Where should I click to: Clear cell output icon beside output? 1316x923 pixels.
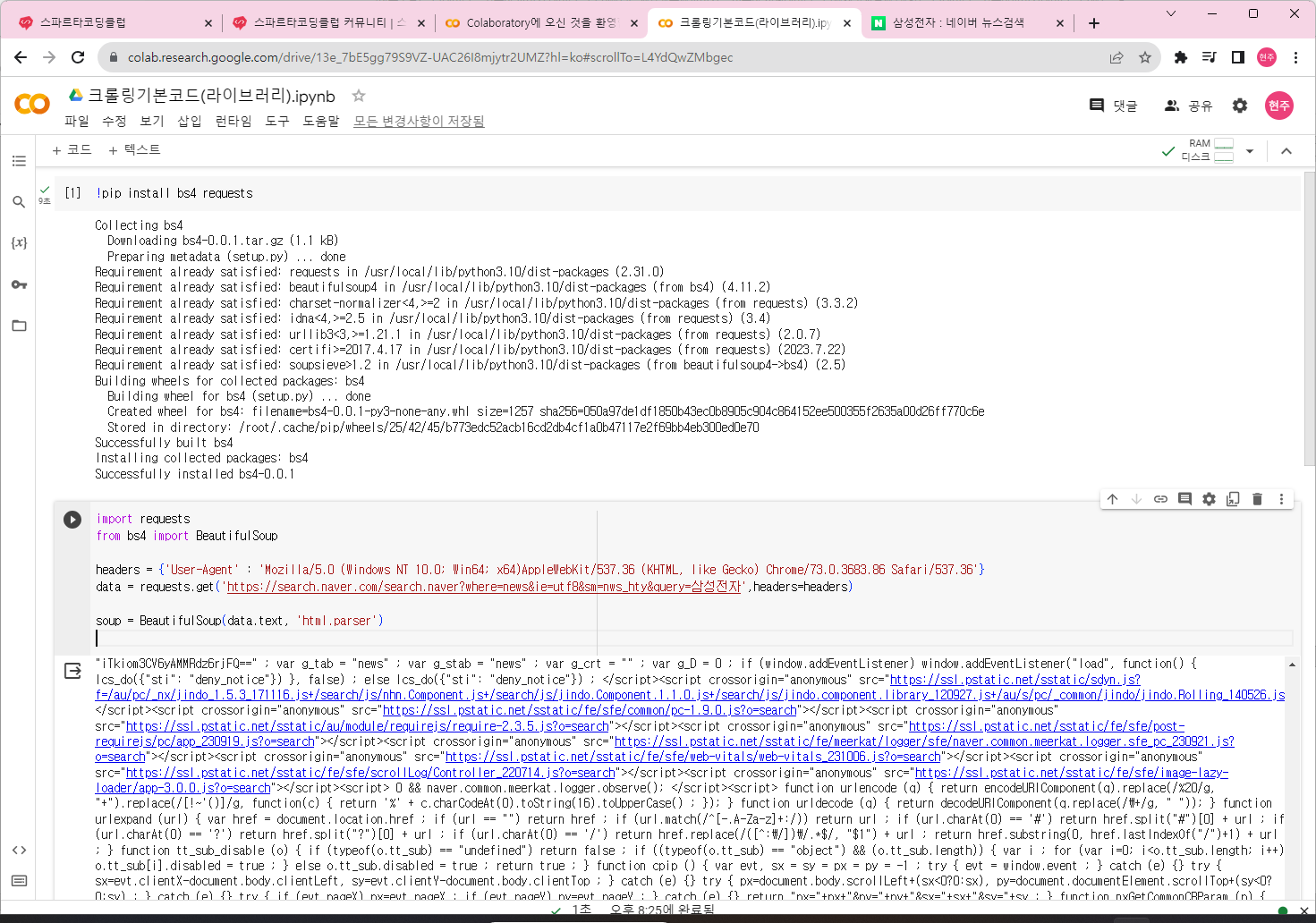72,671
